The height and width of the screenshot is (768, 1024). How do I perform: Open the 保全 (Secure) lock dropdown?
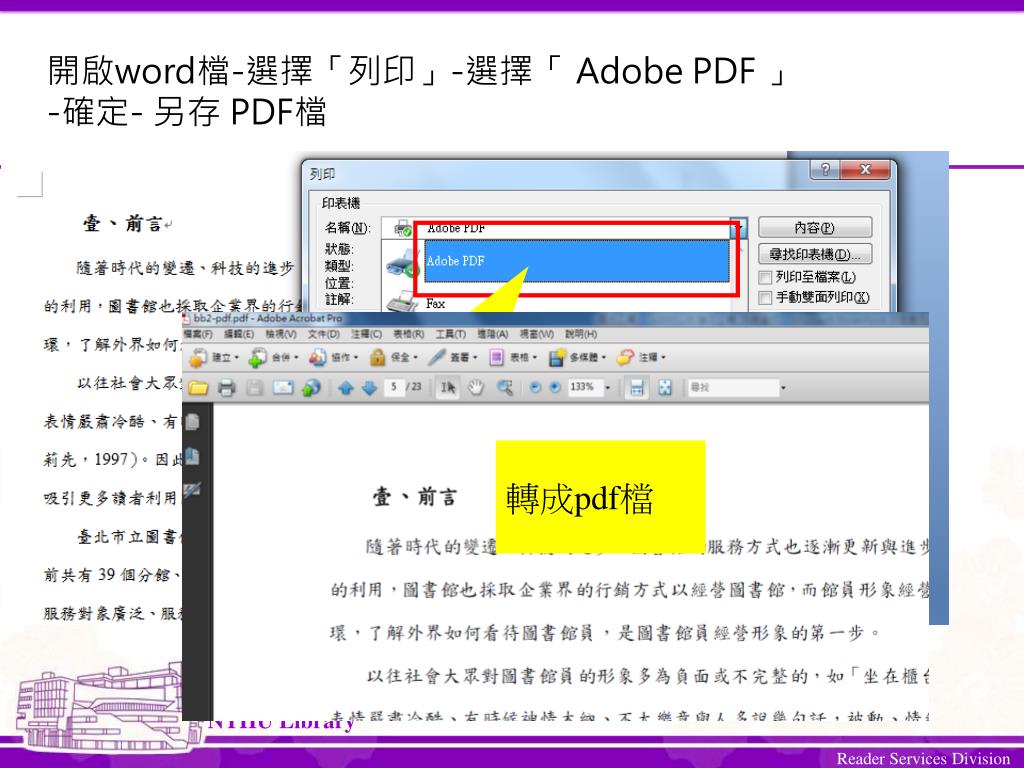point(393,357)
